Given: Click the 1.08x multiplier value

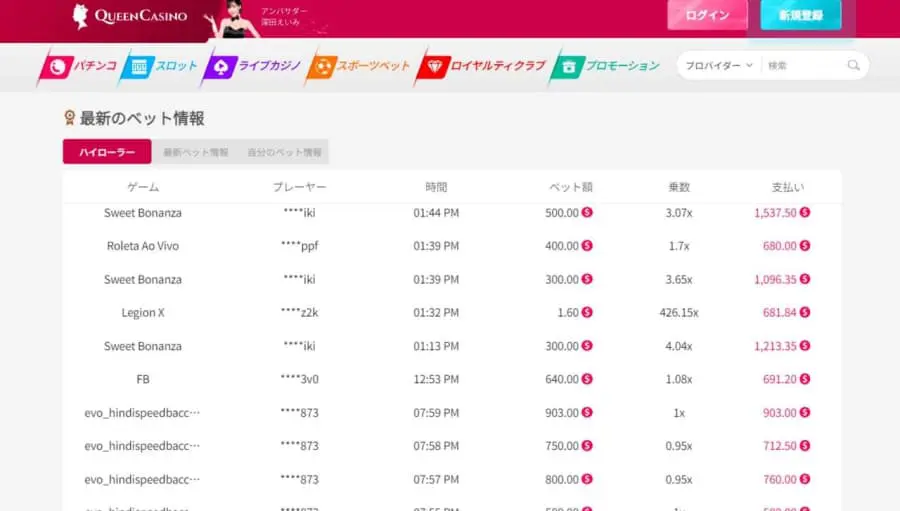Looking at the screenshot, I should tap(679, 379).
